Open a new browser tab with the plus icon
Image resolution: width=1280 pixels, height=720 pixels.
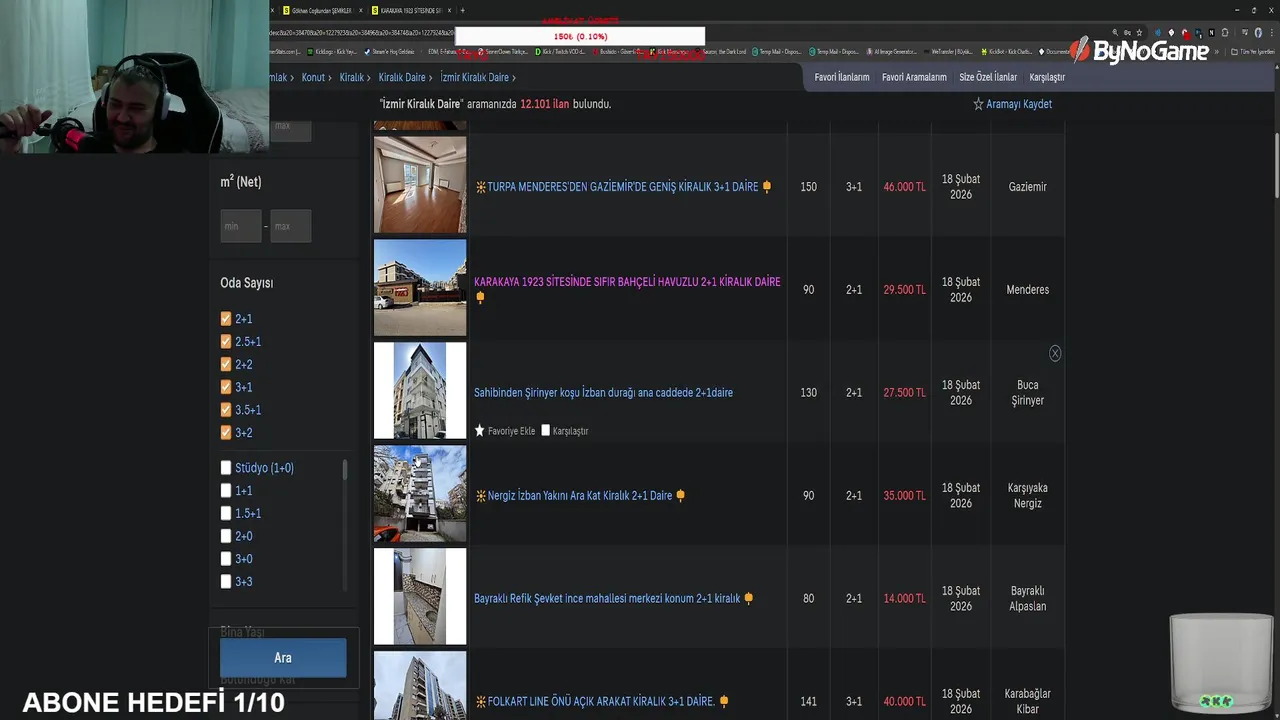[462, 10]
